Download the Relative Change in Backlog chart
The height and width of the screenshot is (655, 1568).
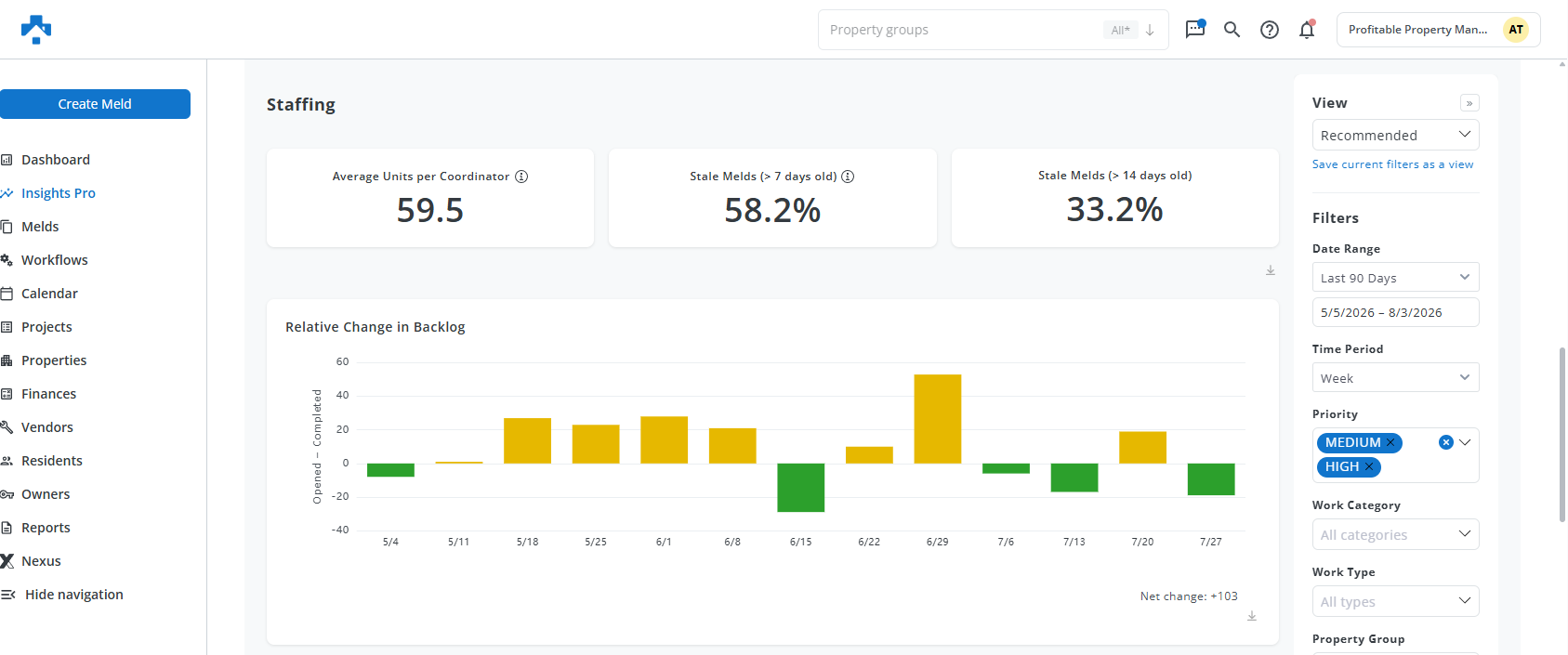click(x=1252, y=616)
